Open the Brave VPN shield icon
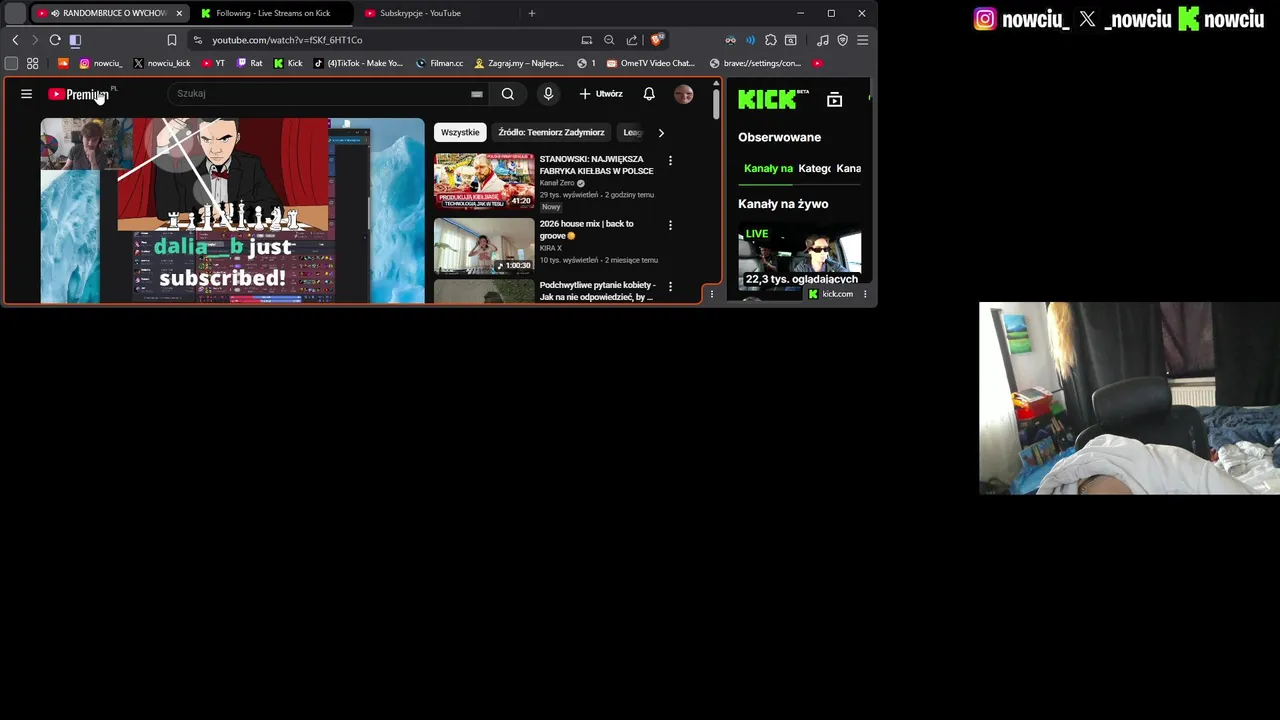 [x=843, y=40]
